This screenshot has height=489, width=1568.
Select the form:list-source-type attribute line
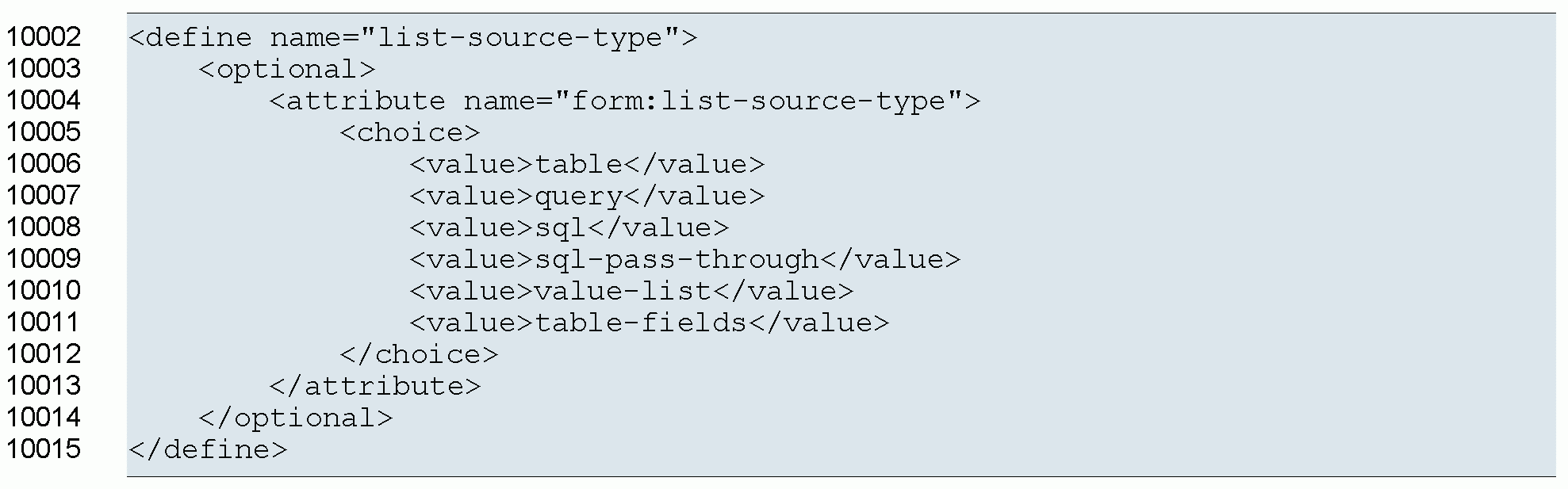pos(624,101)
